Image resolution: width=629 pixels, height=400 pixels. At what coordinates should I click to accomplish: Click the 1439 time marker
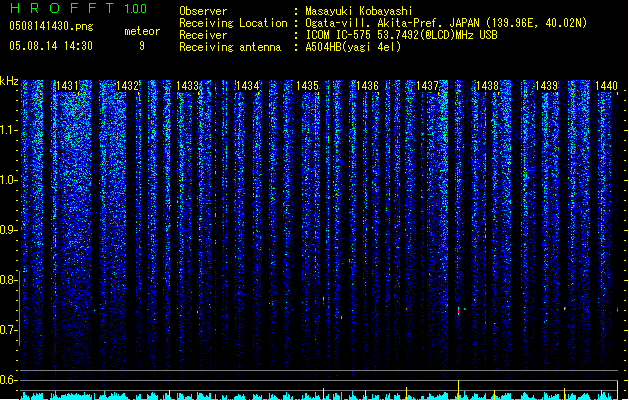pyautogui.click(x=547, y=86)
